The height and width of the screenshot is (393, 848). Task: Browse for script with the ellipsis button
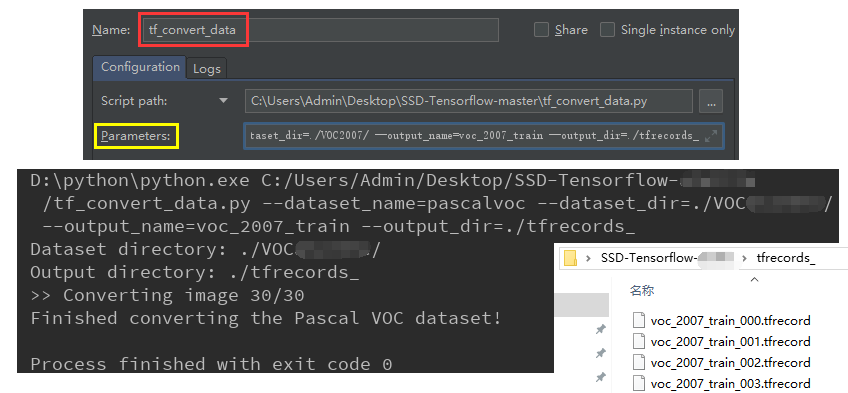tap(711, 101)
